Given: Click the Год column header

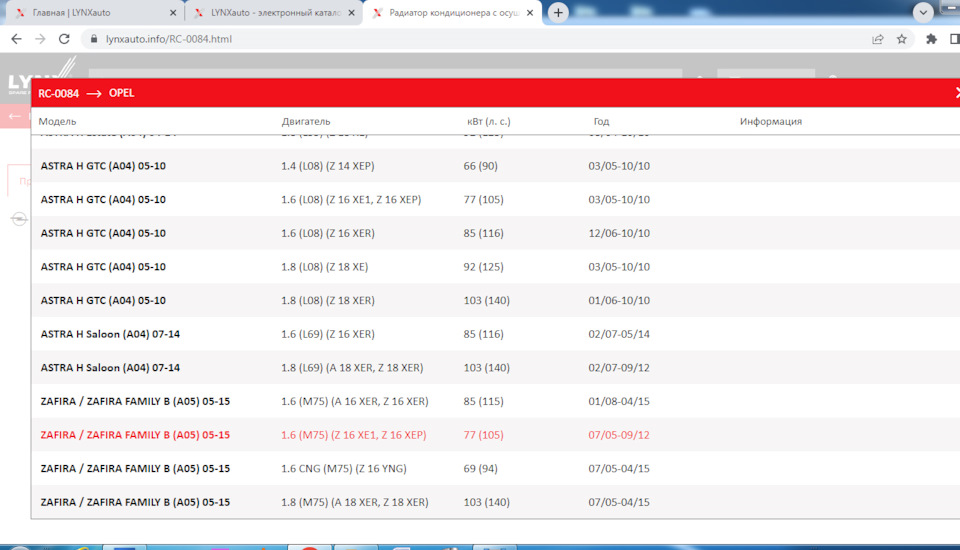Looking at the screenshot, I should click(601, 121).
